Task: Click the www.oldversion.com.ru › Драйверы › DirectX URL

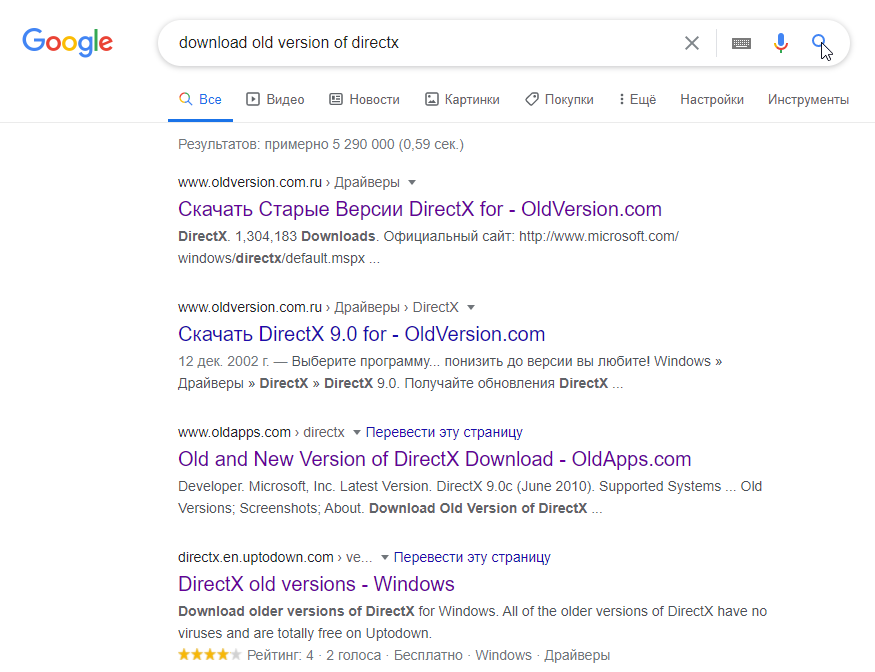Action: tap(318, 308)
